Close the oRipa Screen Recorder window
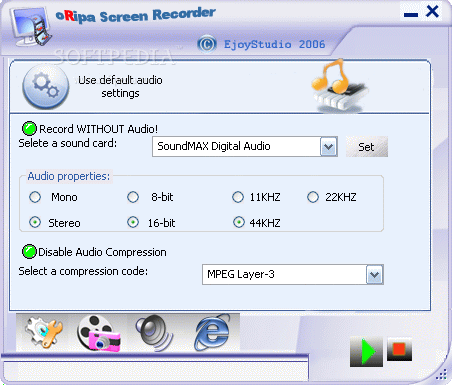 [432, 12]
